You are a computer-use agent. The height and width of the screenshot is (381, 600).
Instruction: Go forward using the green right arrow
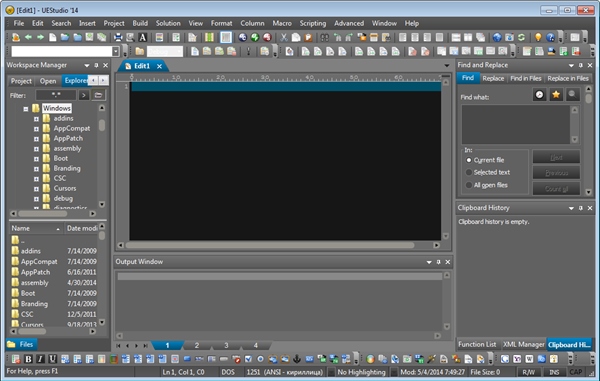pos(41,37)
